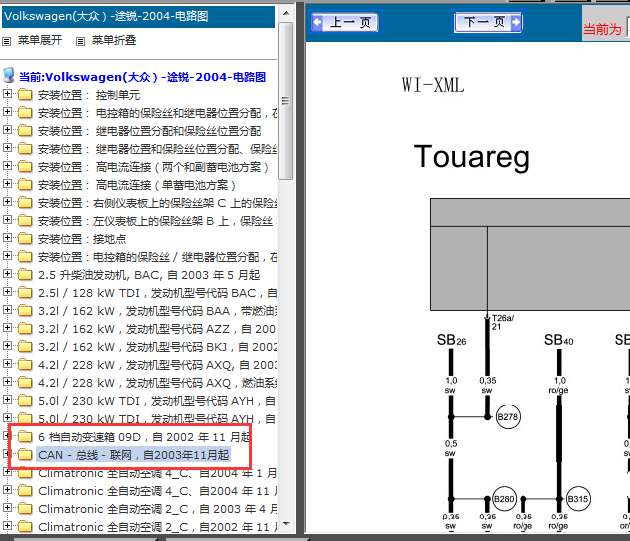
Task: Click folder icon of 安装位置:左仪表板上的保险丝架 B
Action: [25, 221]
